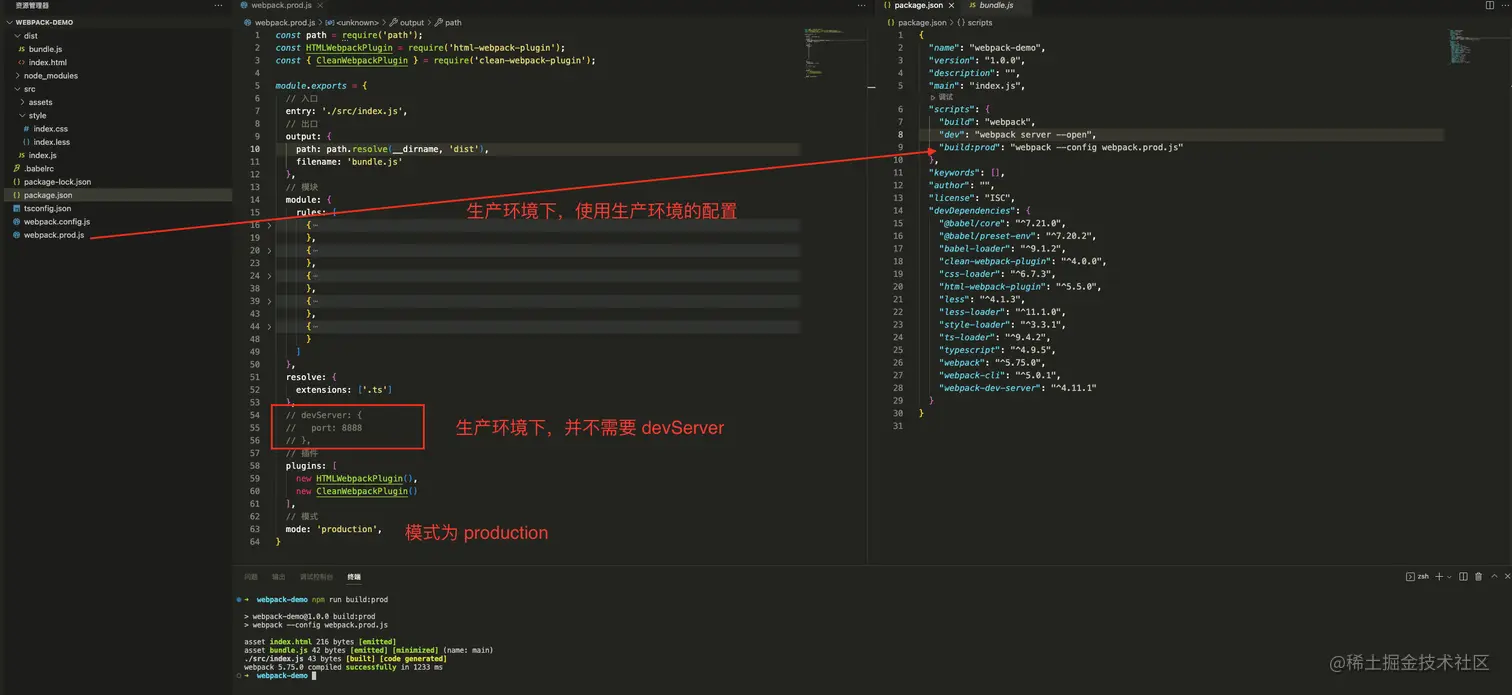Open webpack.config.js file

(x=57, y=222)
